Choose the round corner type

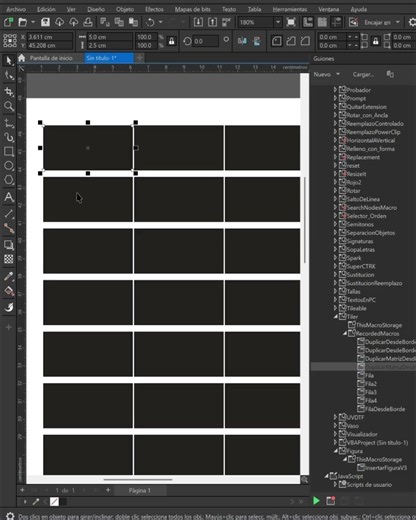pyautogui.click(x=277, y=41)
